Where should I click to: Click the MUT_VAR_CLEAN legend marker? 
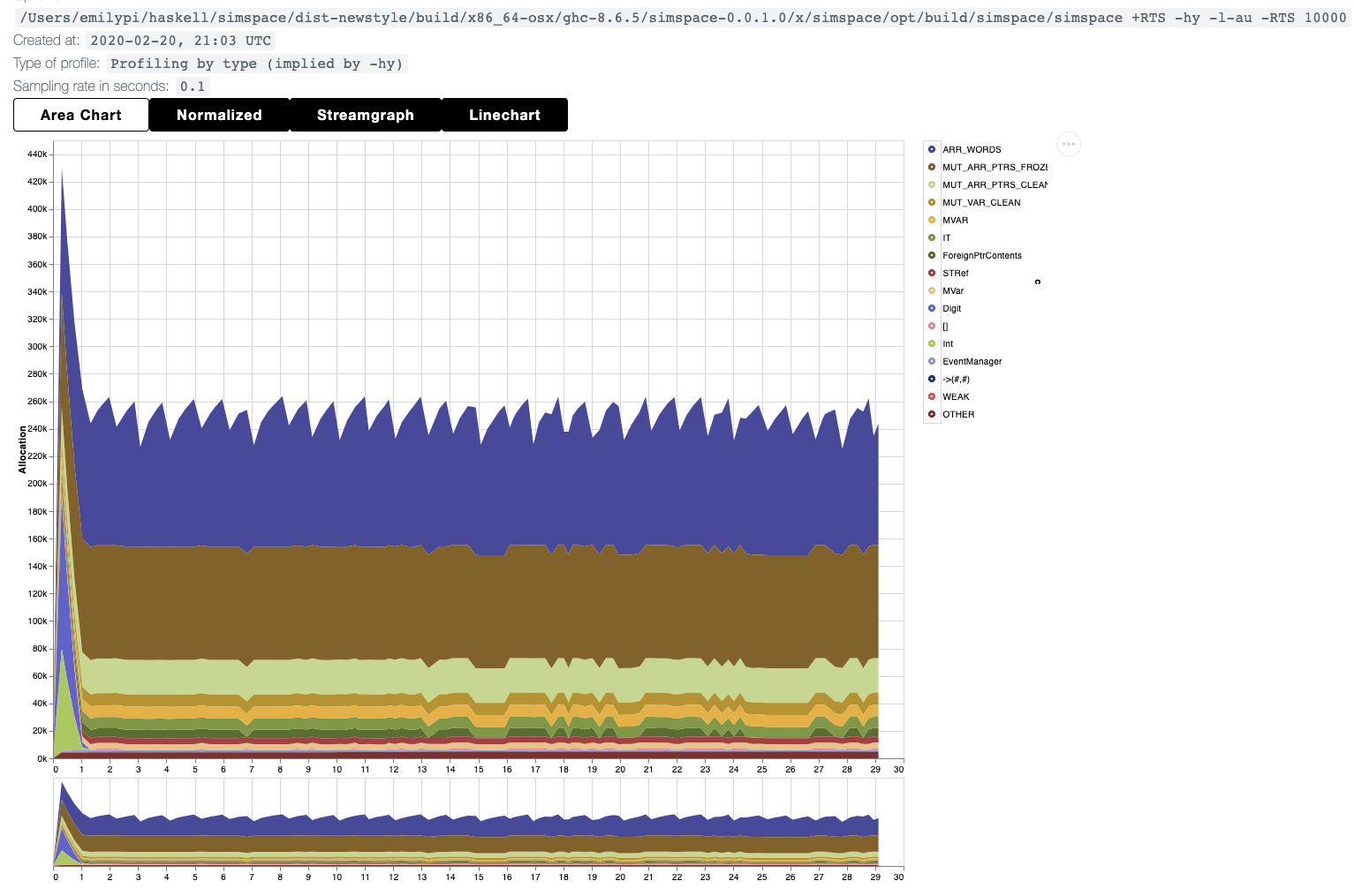[x=932, y=202]
